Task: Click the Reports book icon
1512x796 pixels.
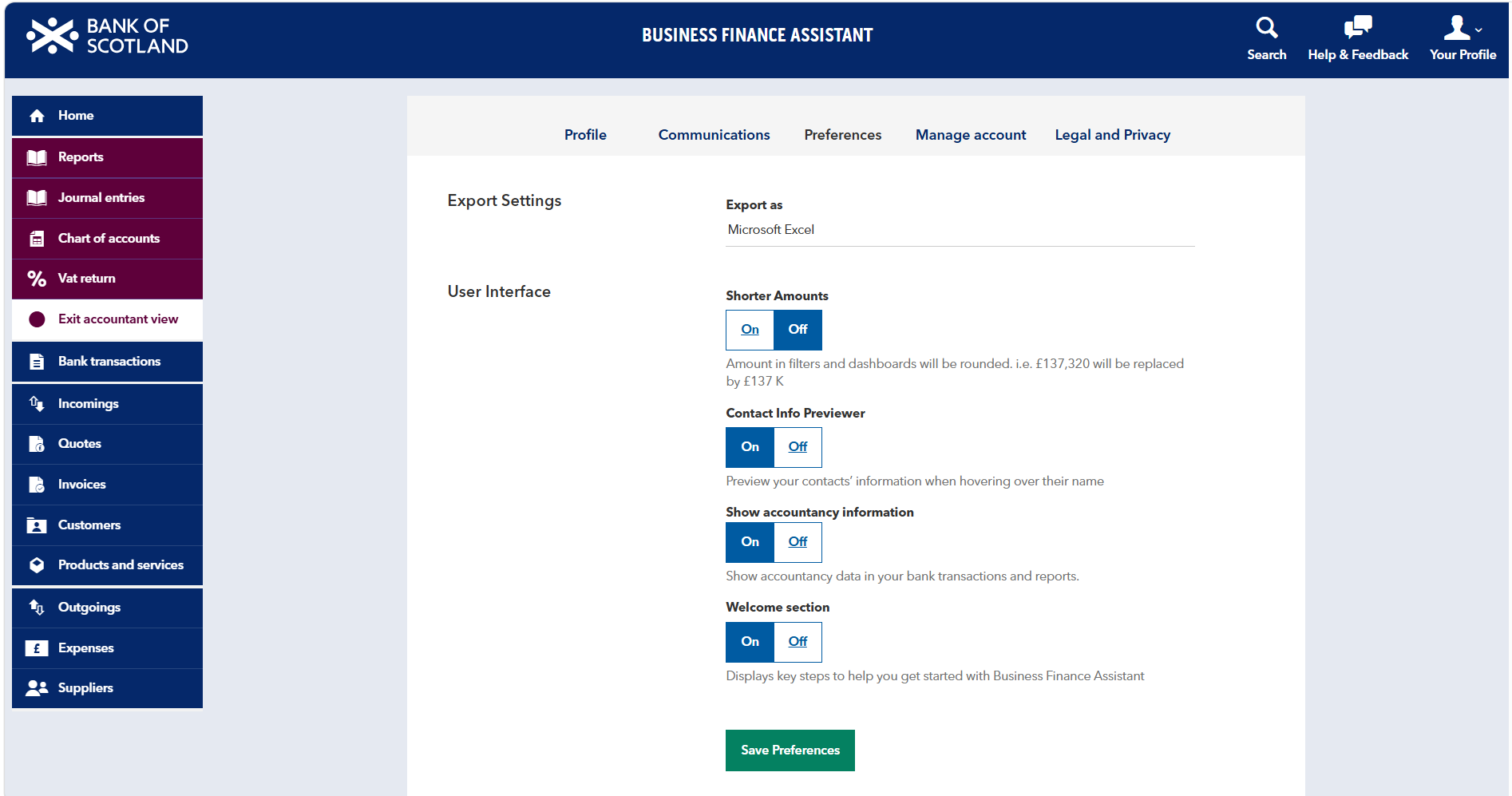Action: coord(37,157)
